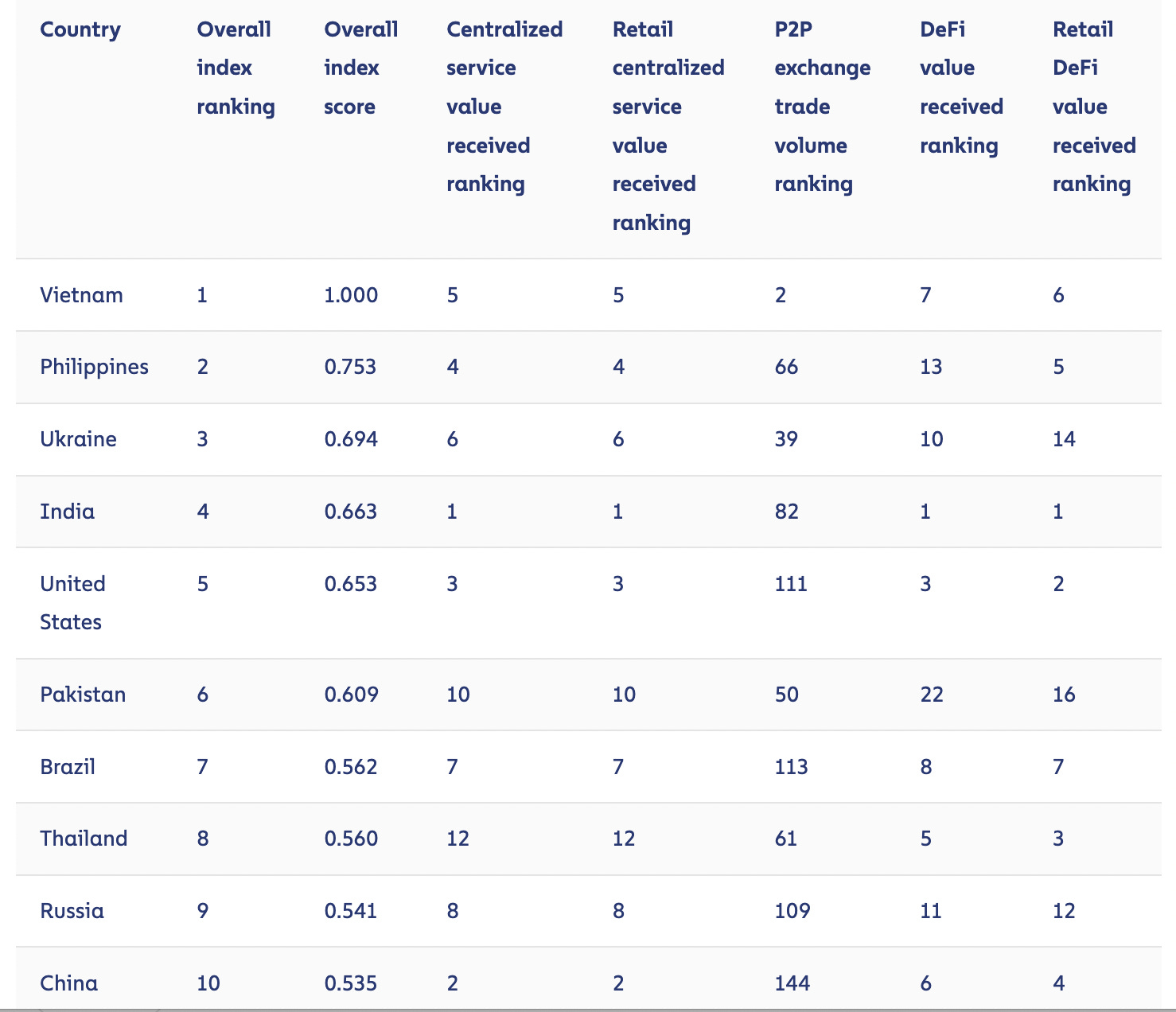The height and width of the screenshot is (1012, 1176).
Task: Select the Pakistan country cell
Action: 84,695
